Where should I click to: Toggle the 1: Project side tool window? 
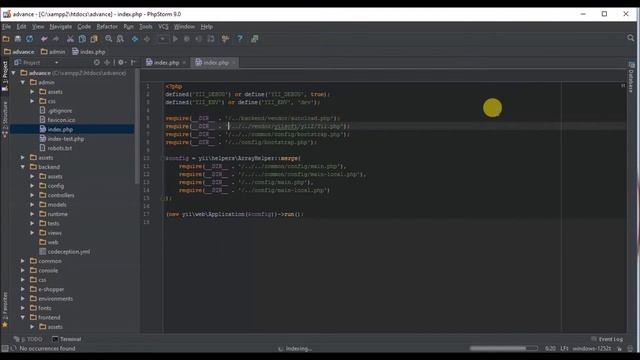click(x=5, y=76)
